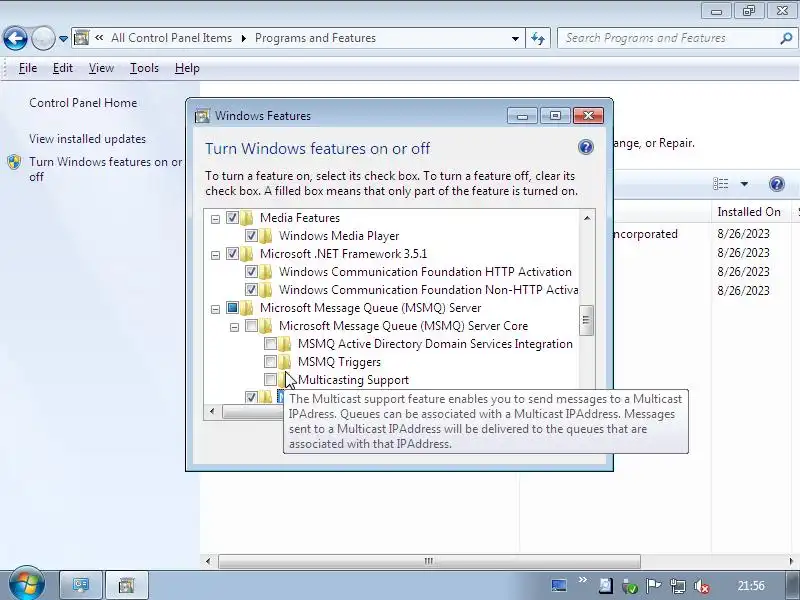
Task: Click the Programs and Features help icon
Action: coord(777,184)
